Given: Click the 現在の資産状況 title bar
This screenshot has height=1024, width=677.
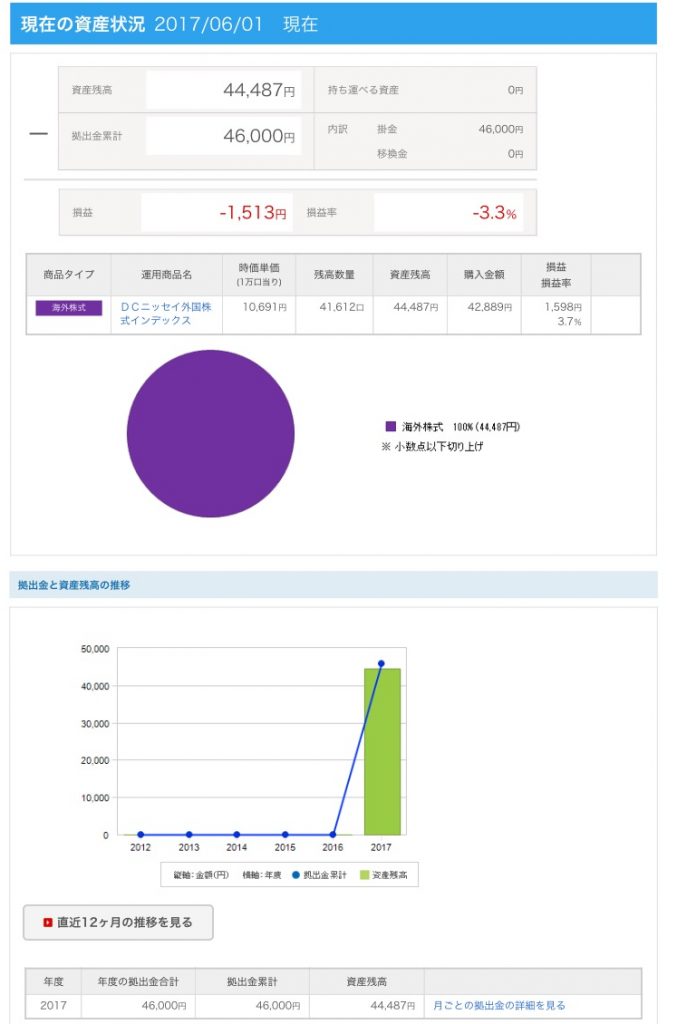Looking at the screenshot, I should pyautogui.click(x=333, y=24).
